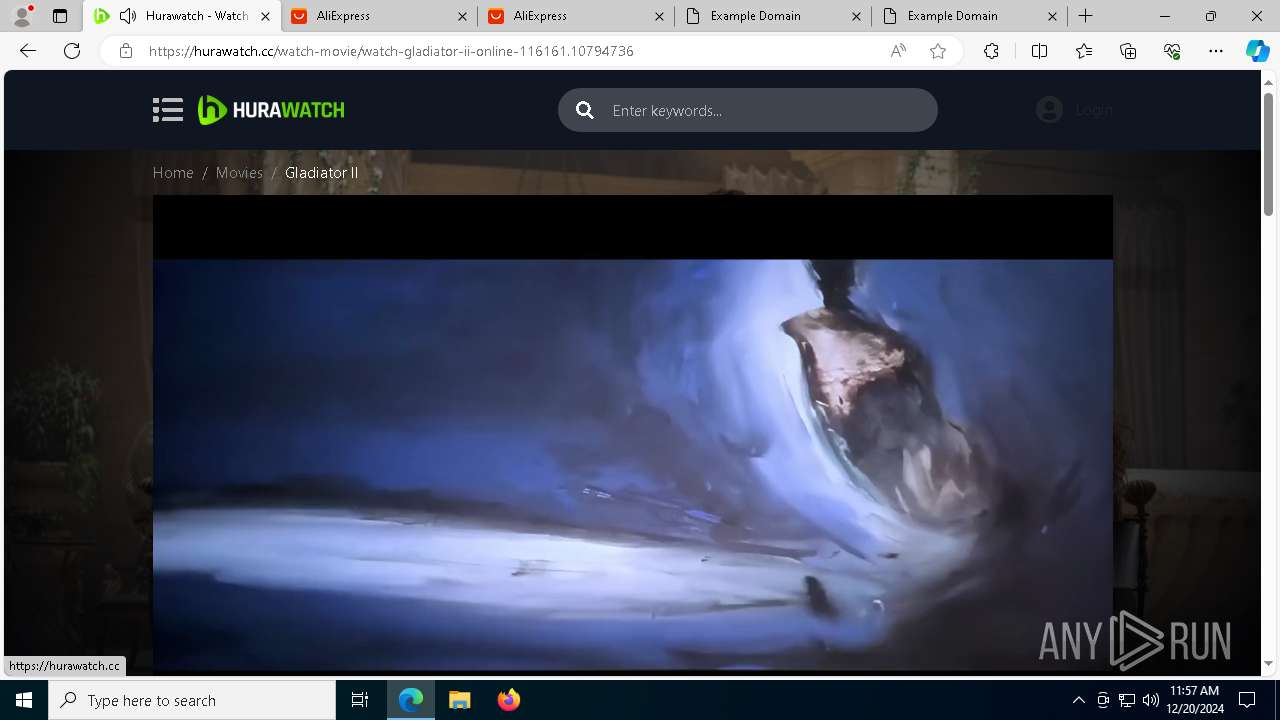Switch to the second AliExpress tab
This screenshot has width=1280, height=720.
point(577,16)
